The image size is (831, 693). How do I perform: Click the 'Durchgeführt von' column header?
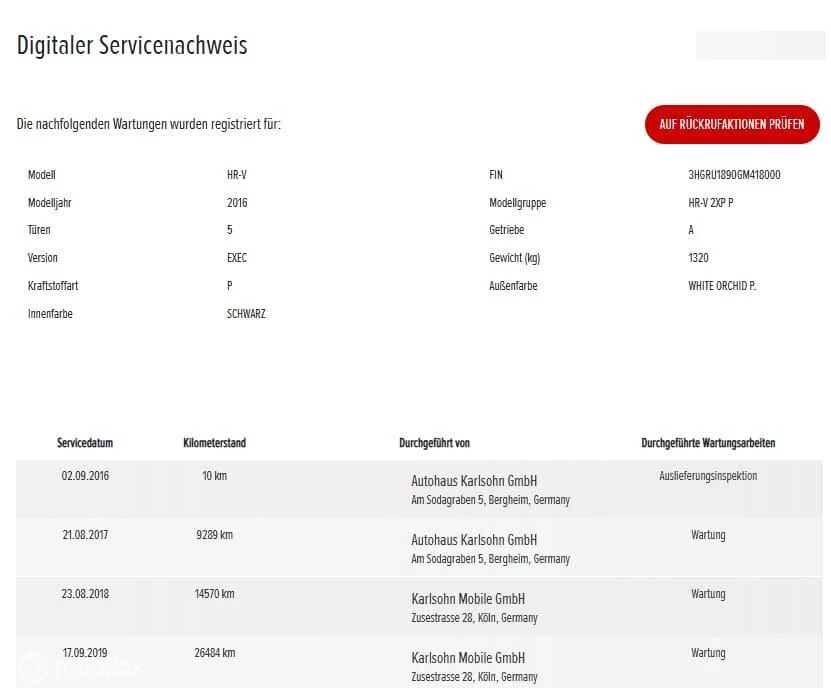click(434, 443)
